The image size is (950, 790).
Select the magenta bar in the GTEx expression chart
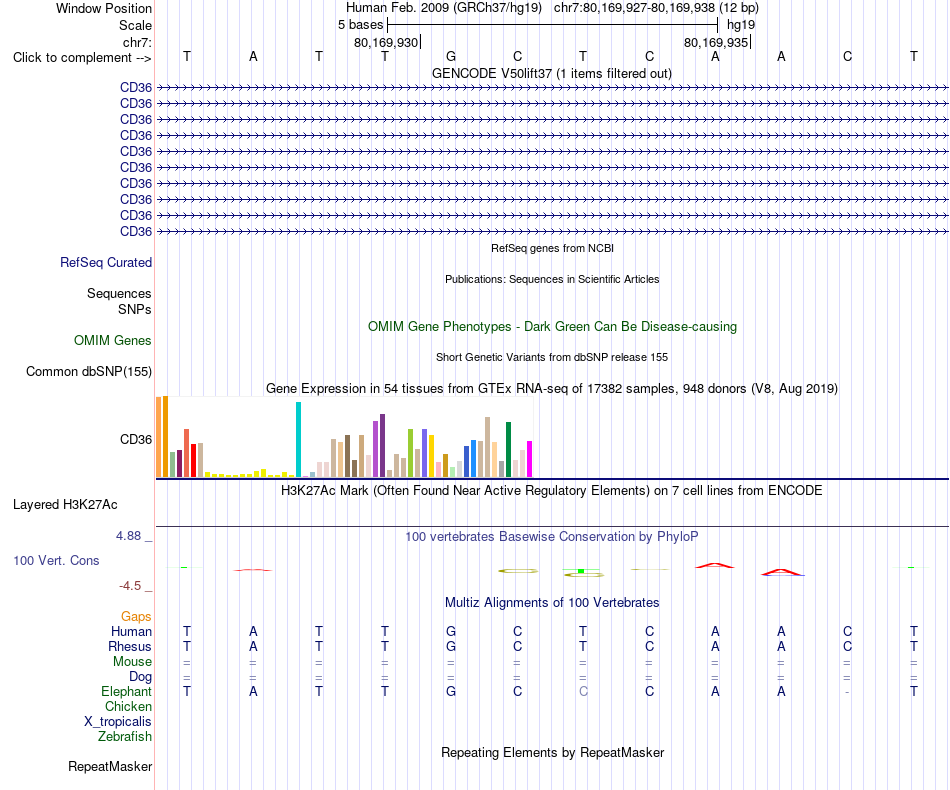coord(530,459)
